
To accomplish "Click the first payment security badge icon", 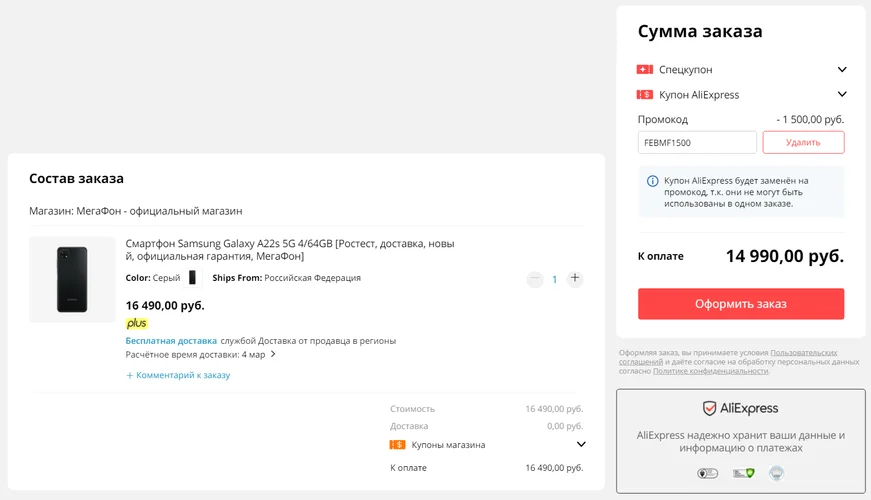I will (x=708, y=473).
